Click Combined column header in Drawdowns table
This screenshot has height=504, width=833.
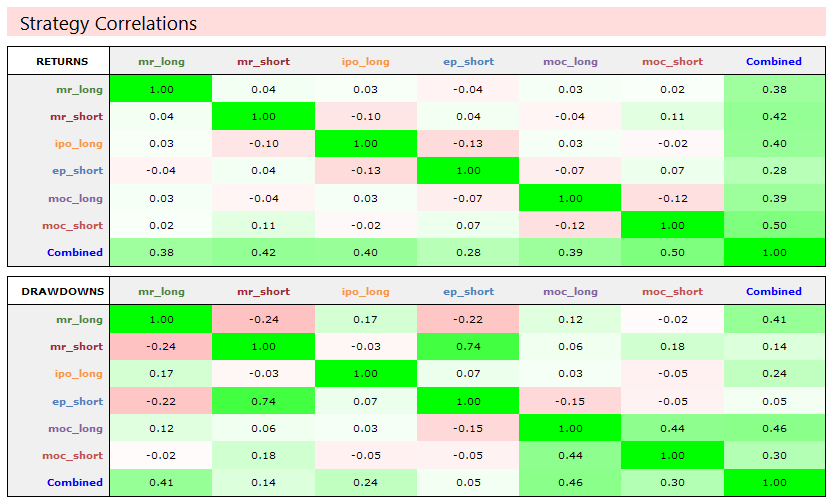click(x=773, y=292)
